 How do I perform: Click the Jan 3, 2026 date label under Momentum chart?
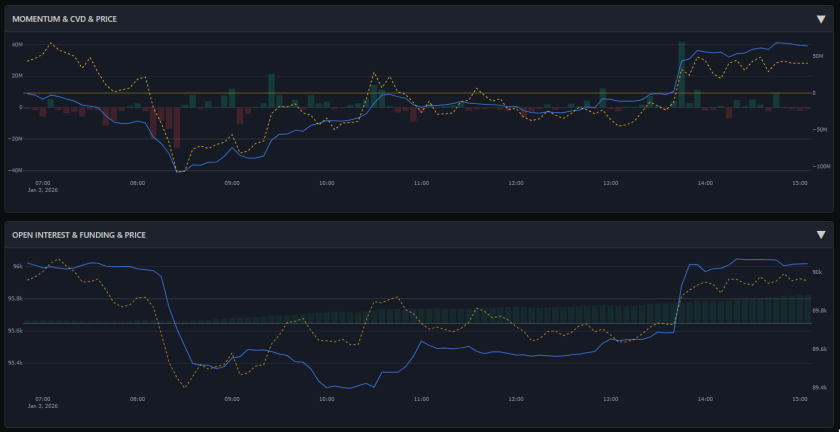(x=44, y=190)
